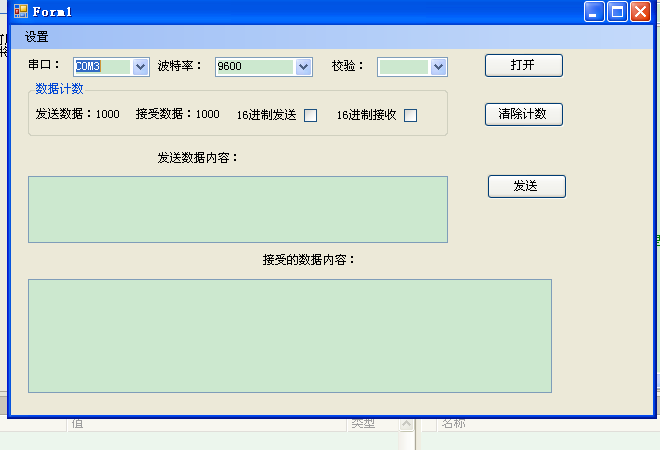The width and height of the screenshot is (660, 450).
Task: Open the 设置 menu
Action: [x=37, y=37]
